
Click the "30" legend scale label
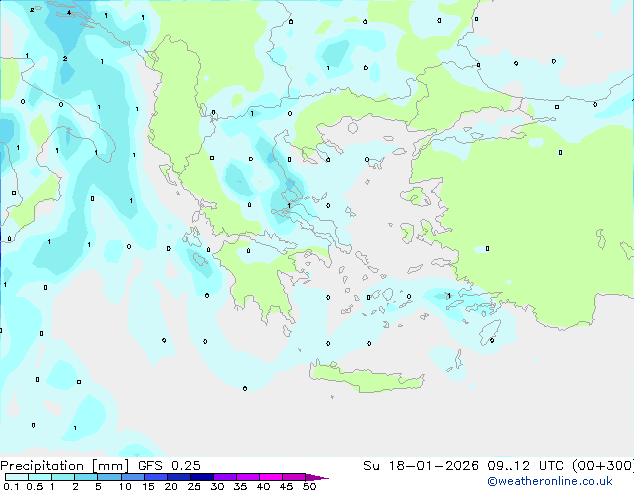[217, 486]
